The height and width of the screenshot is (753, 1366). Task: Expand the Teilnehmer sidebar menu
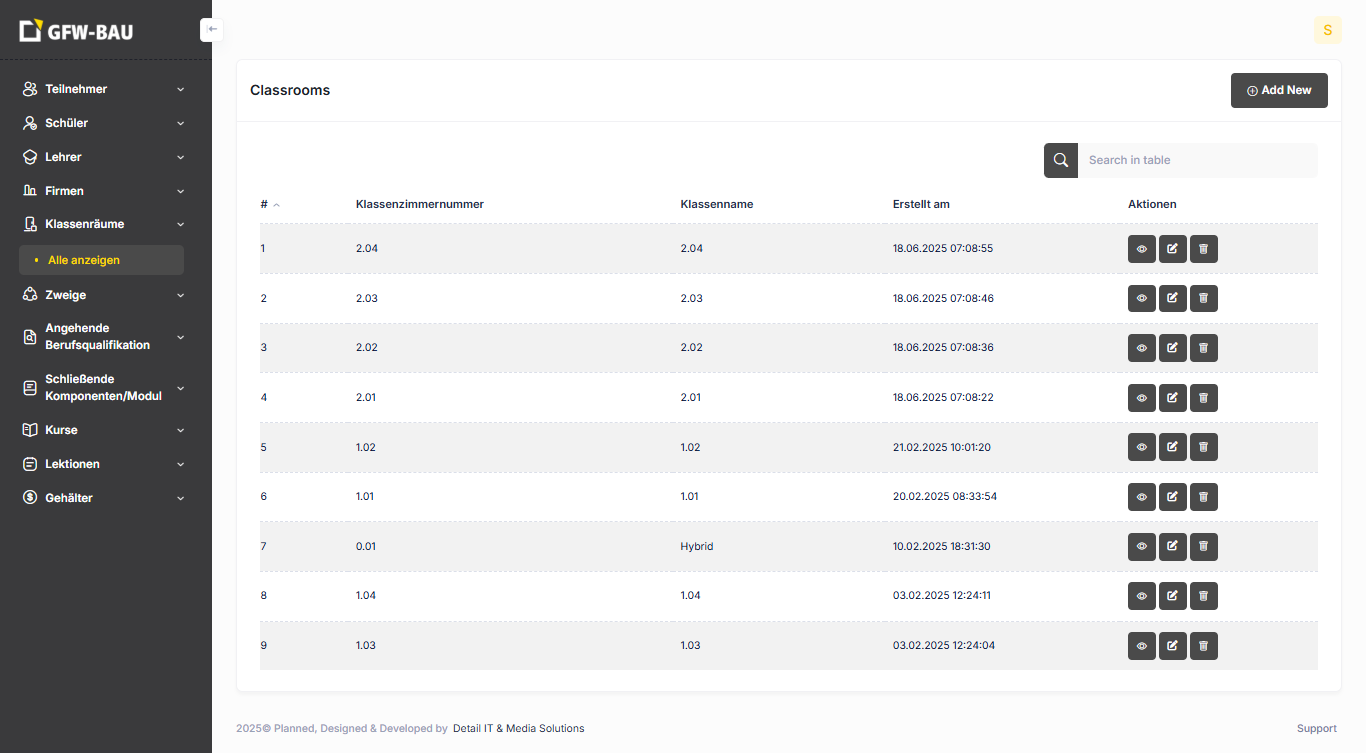104,89
